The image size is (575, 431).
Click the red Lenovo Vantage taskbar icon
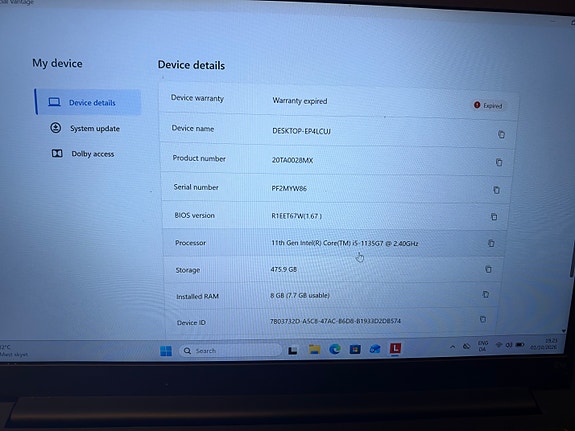point(395,348)
